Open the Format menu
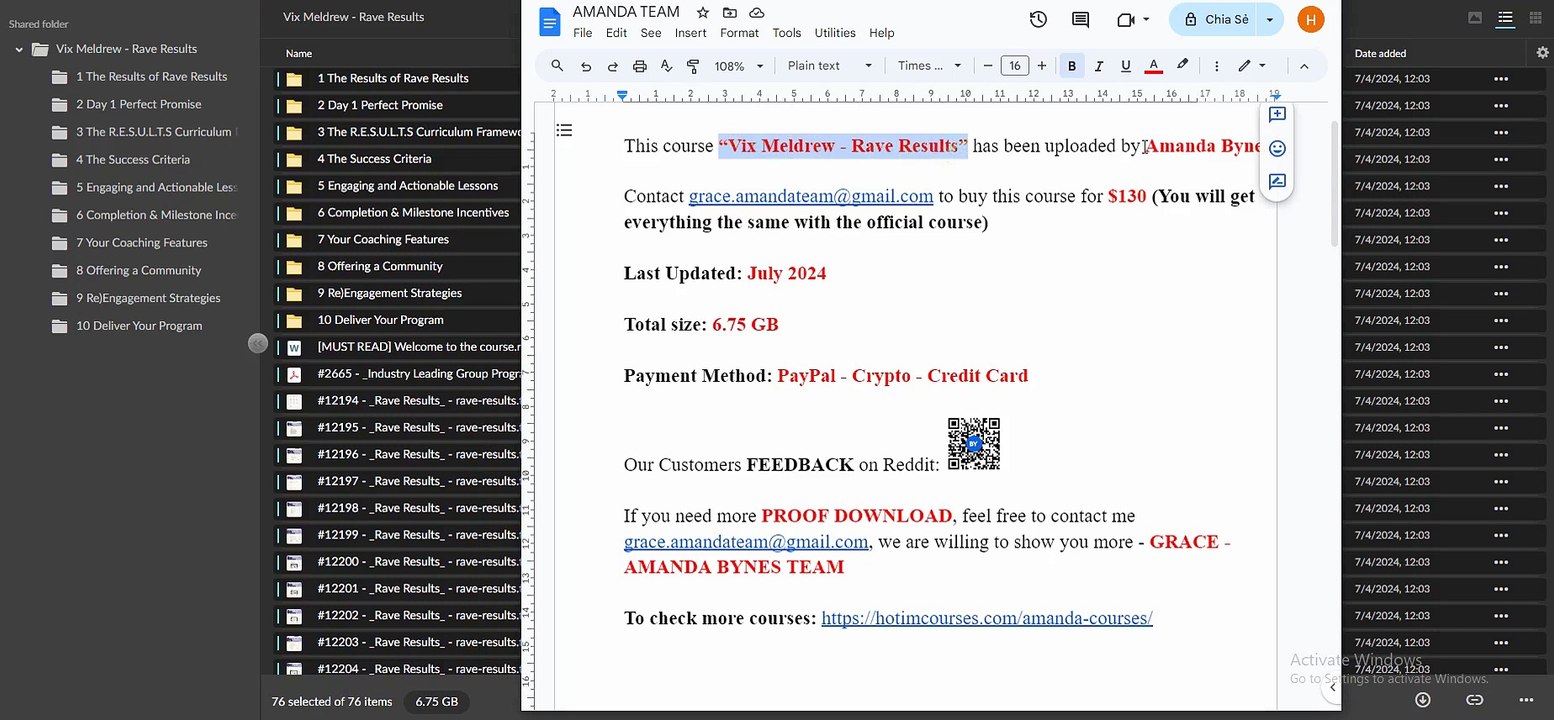 (x=740, y=33)
